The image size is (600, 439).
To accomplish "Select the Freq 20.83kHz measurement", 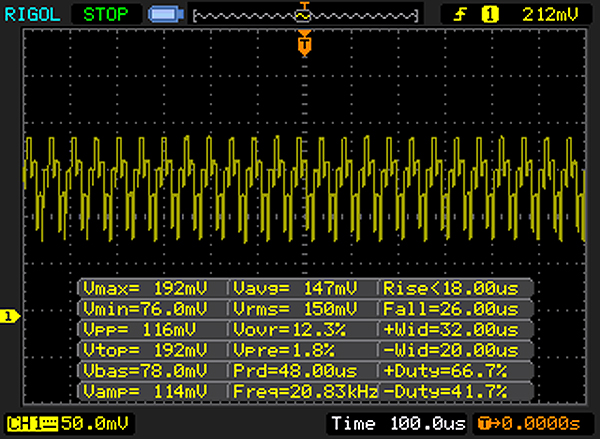I will pos(303,390).
